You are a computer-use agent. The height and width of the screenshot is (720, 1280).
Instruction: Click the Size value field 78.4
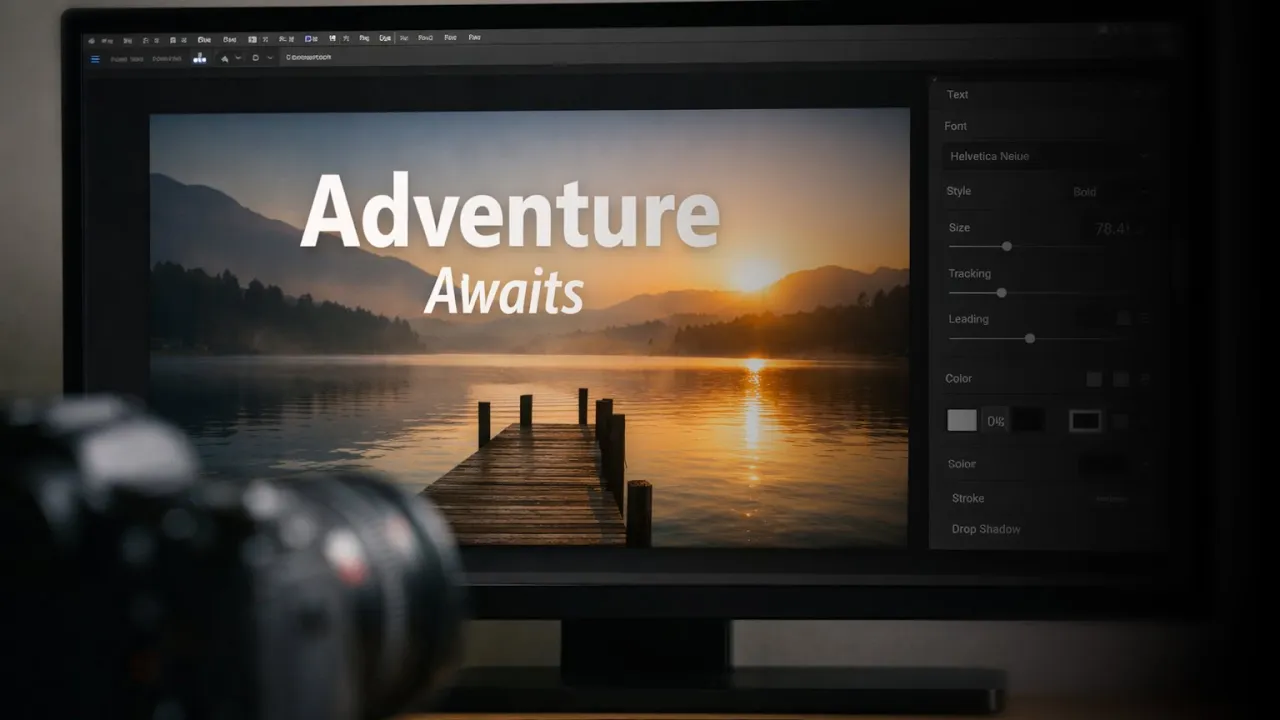[1114, 229]
